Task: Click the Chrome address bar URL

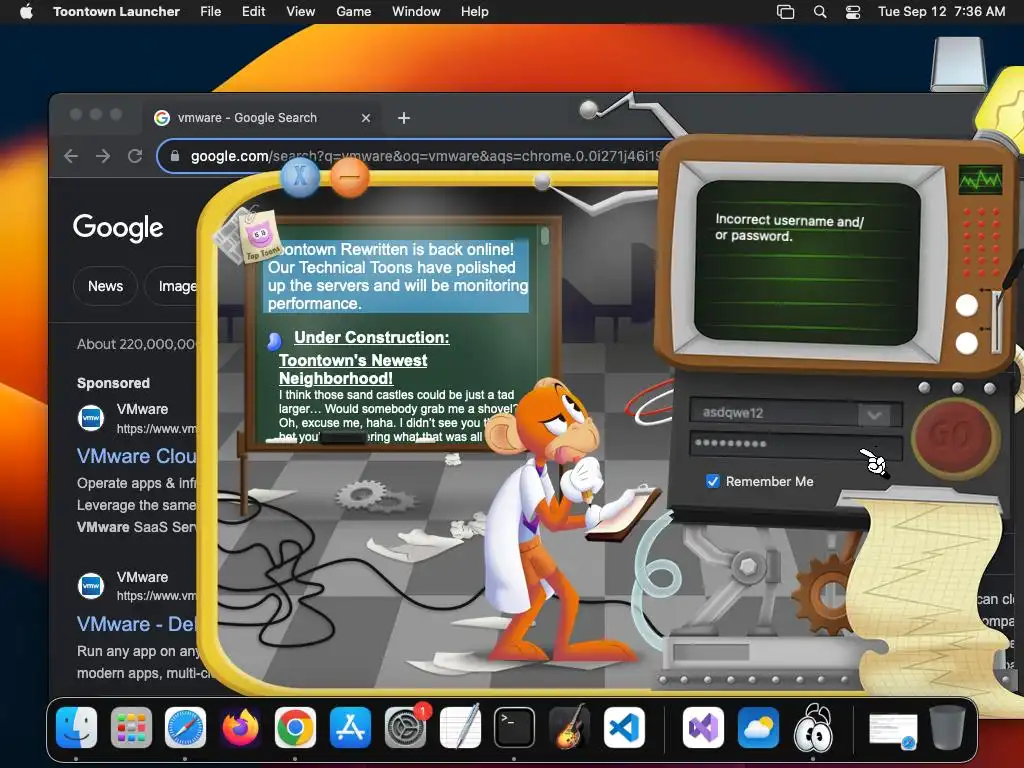Action: pos(424,156)
